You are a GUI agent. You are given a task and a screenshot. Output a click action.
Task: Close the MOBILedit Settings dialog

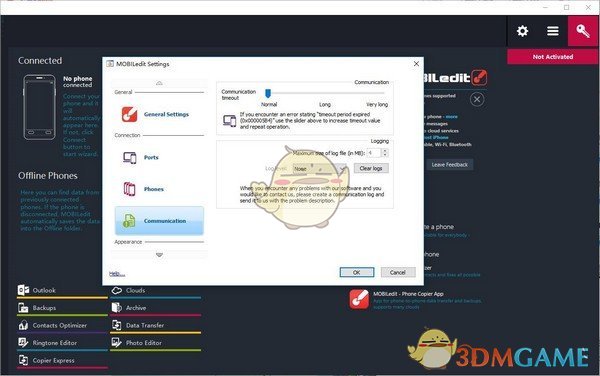[x=416, y=63]
